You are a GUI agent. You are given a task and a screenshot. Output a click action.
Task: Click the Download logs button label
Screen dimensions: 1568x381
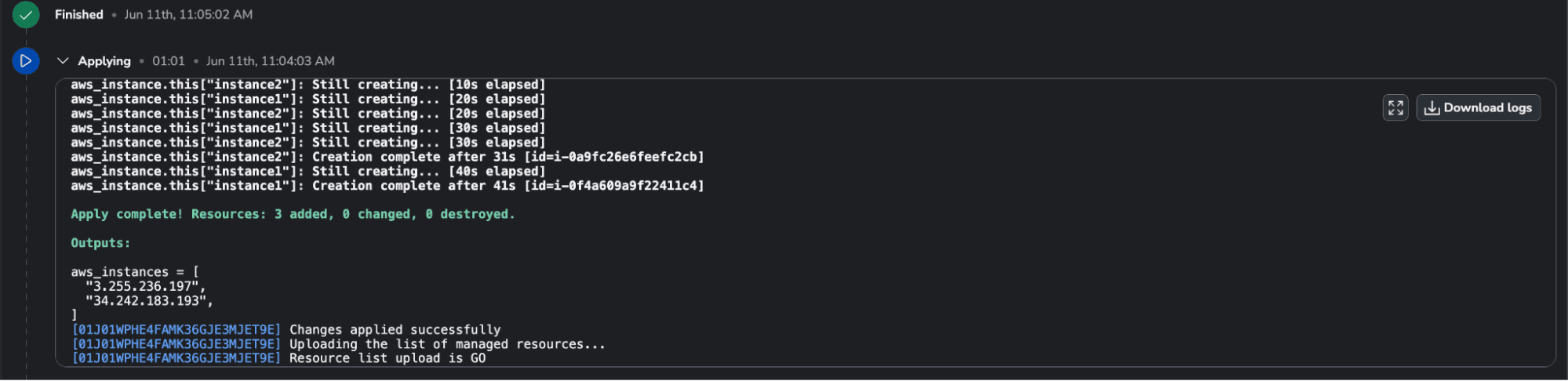pos(1487,107)
